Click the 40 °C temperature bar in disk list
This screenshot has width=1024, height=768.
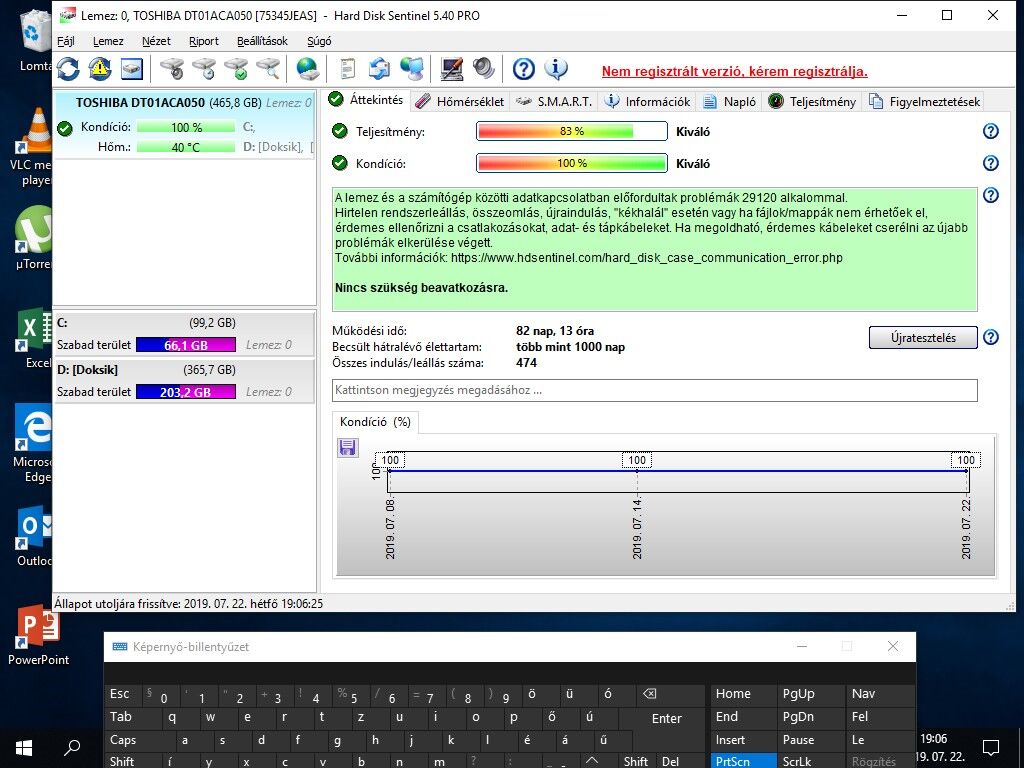(185, 147)
